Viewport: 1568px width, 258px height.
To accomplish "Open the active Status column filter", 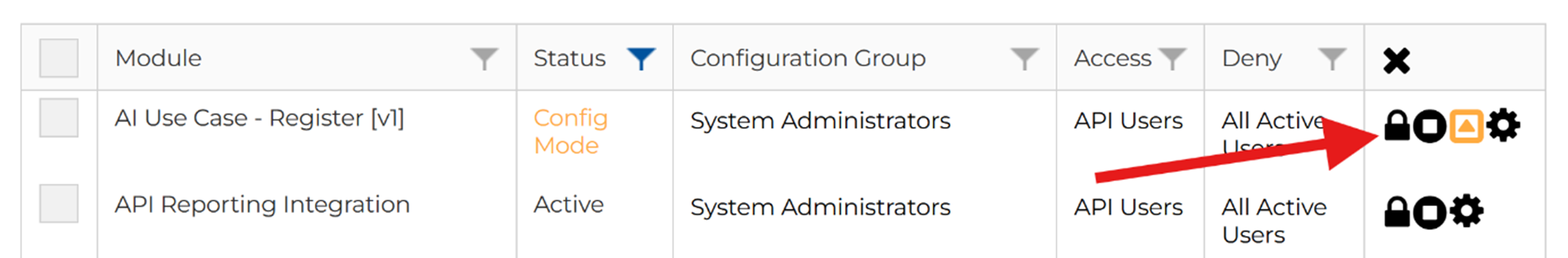I will tap(641, 59).
